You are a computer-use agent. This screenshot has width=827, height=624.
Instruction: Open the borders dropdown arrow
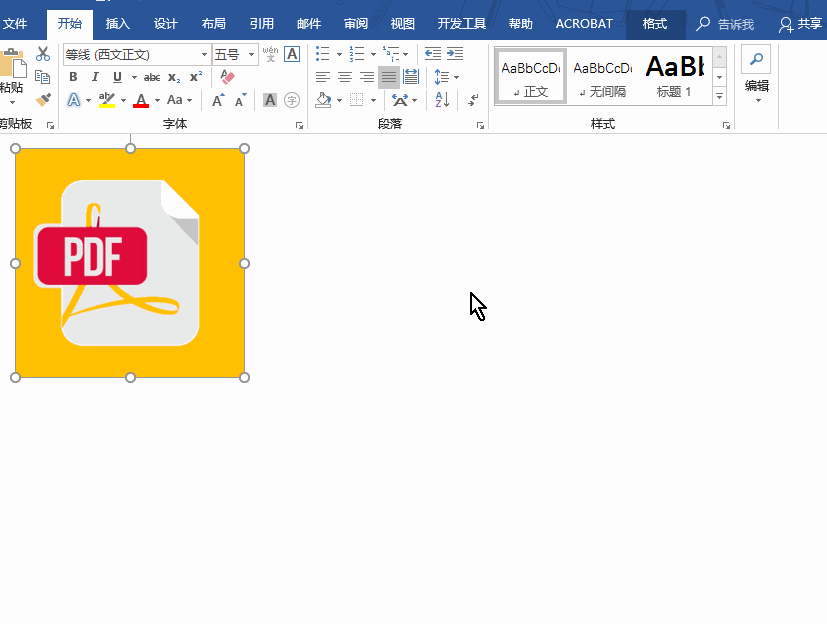tap(373, 100)
